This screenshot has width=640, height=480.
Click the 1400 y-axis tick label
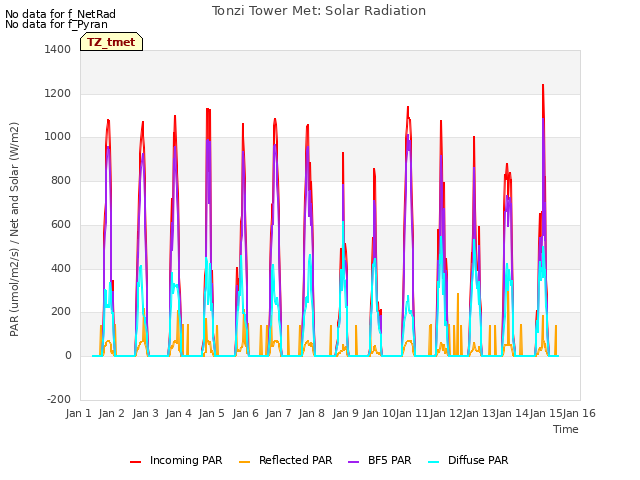pos(58,49)
